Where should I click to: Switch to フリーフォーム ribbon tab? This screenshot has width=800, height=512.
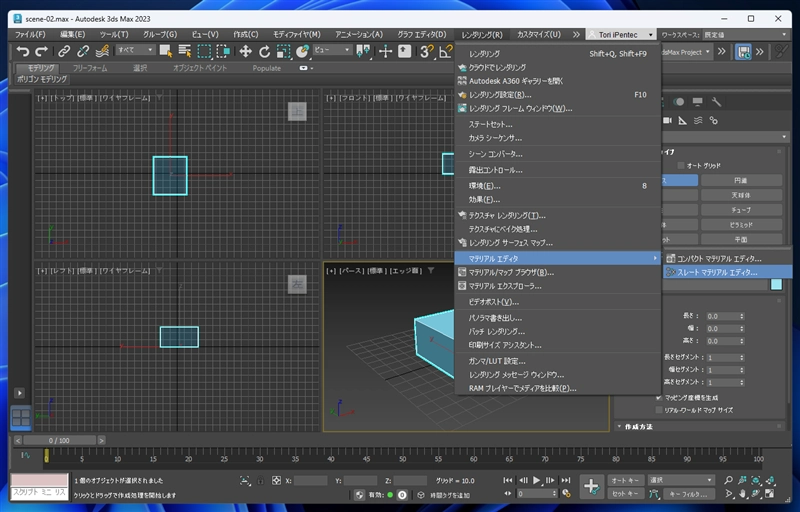click(90, 68)
